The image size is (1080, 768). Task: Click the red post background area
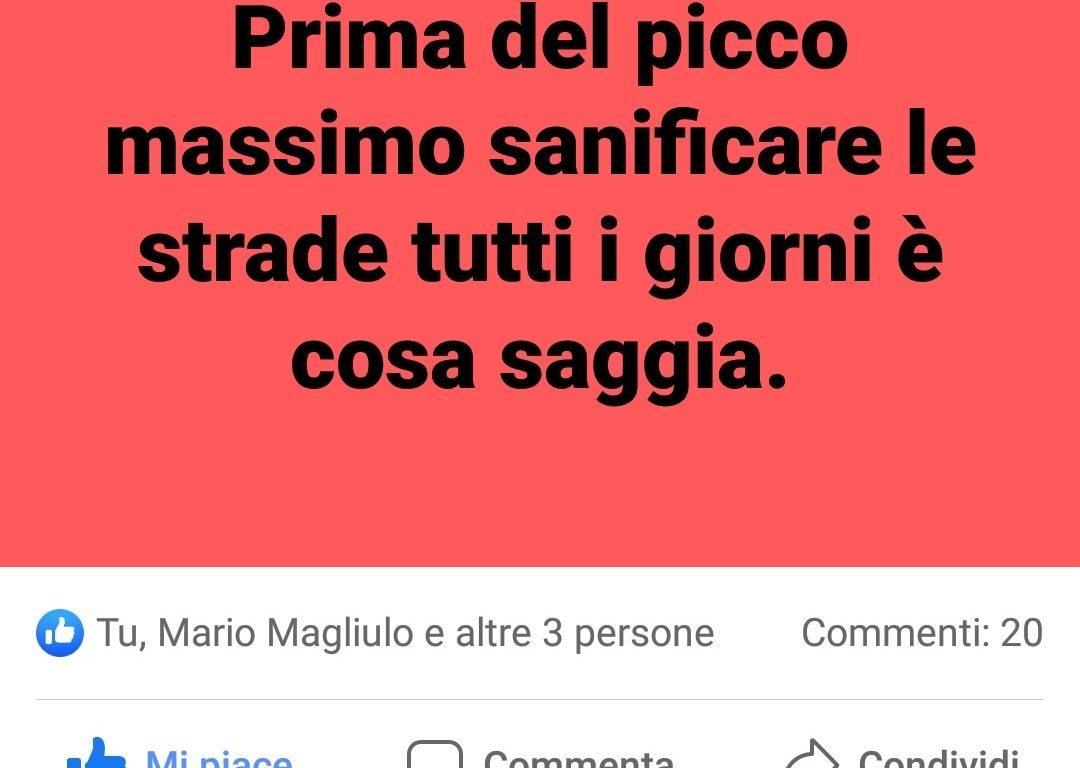(x=540, y=283)
